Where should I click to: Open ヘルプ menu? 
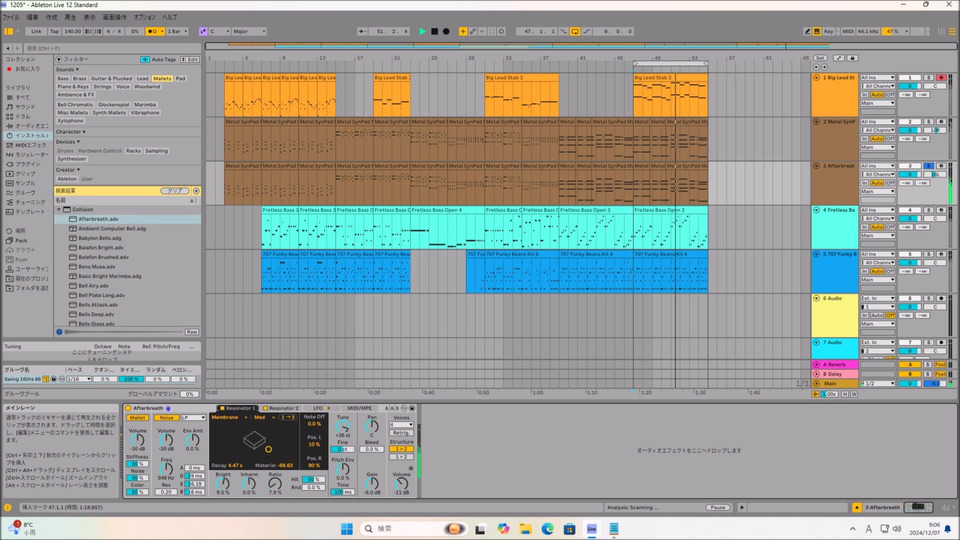[170, 17]
